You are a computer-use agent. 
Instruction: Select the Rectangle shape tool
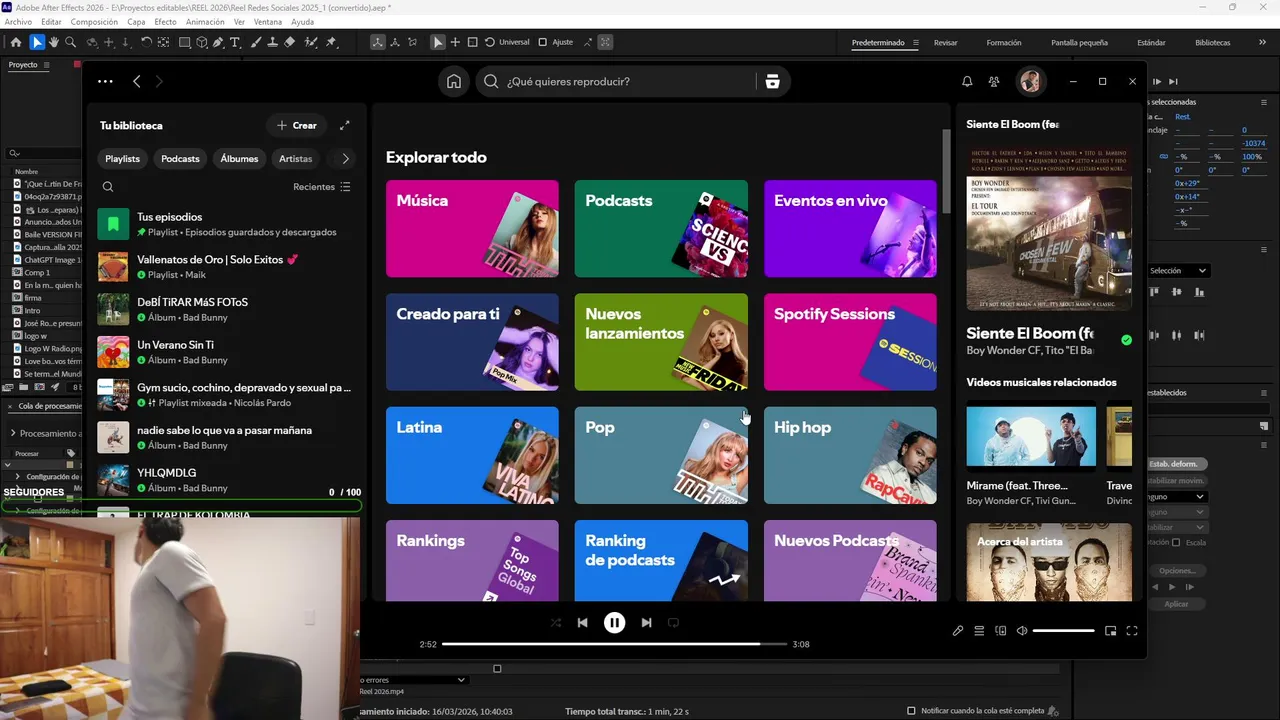pos(185,42)
